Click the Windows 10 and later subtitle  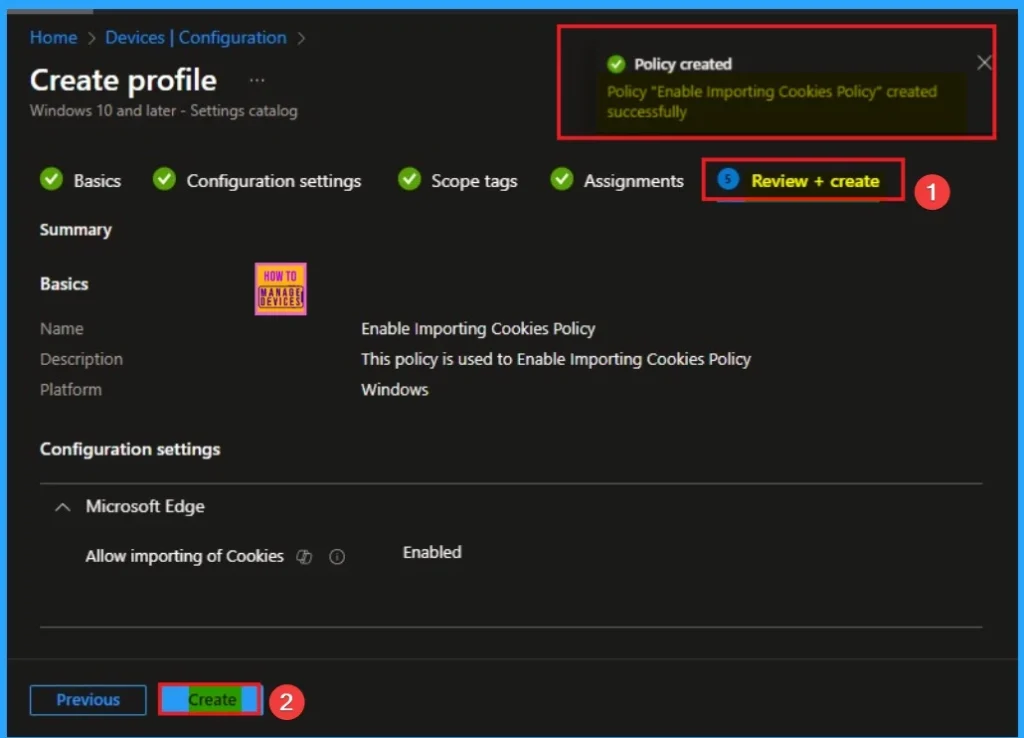[164, 111]
